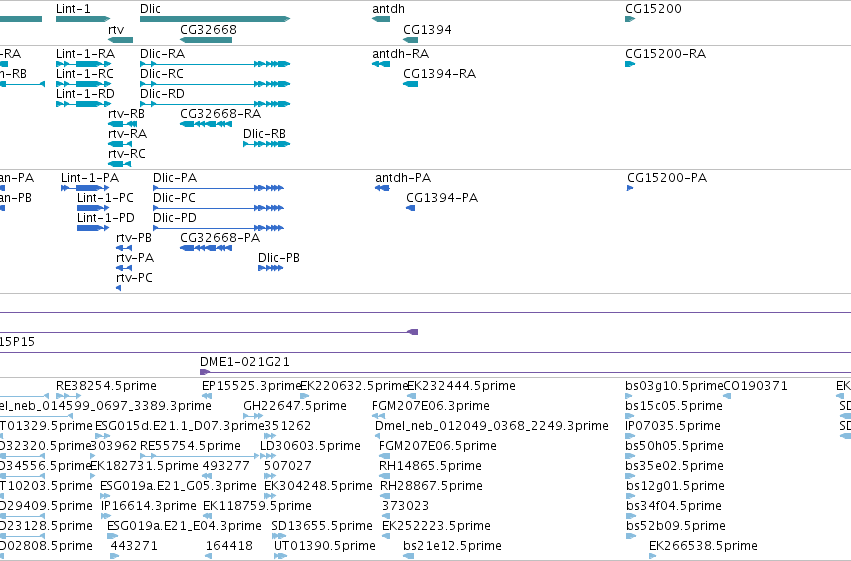The height and width of the screenshot is (561, 851).
Task: Click the CG32668-PA coding sequence
Action: 206,248
